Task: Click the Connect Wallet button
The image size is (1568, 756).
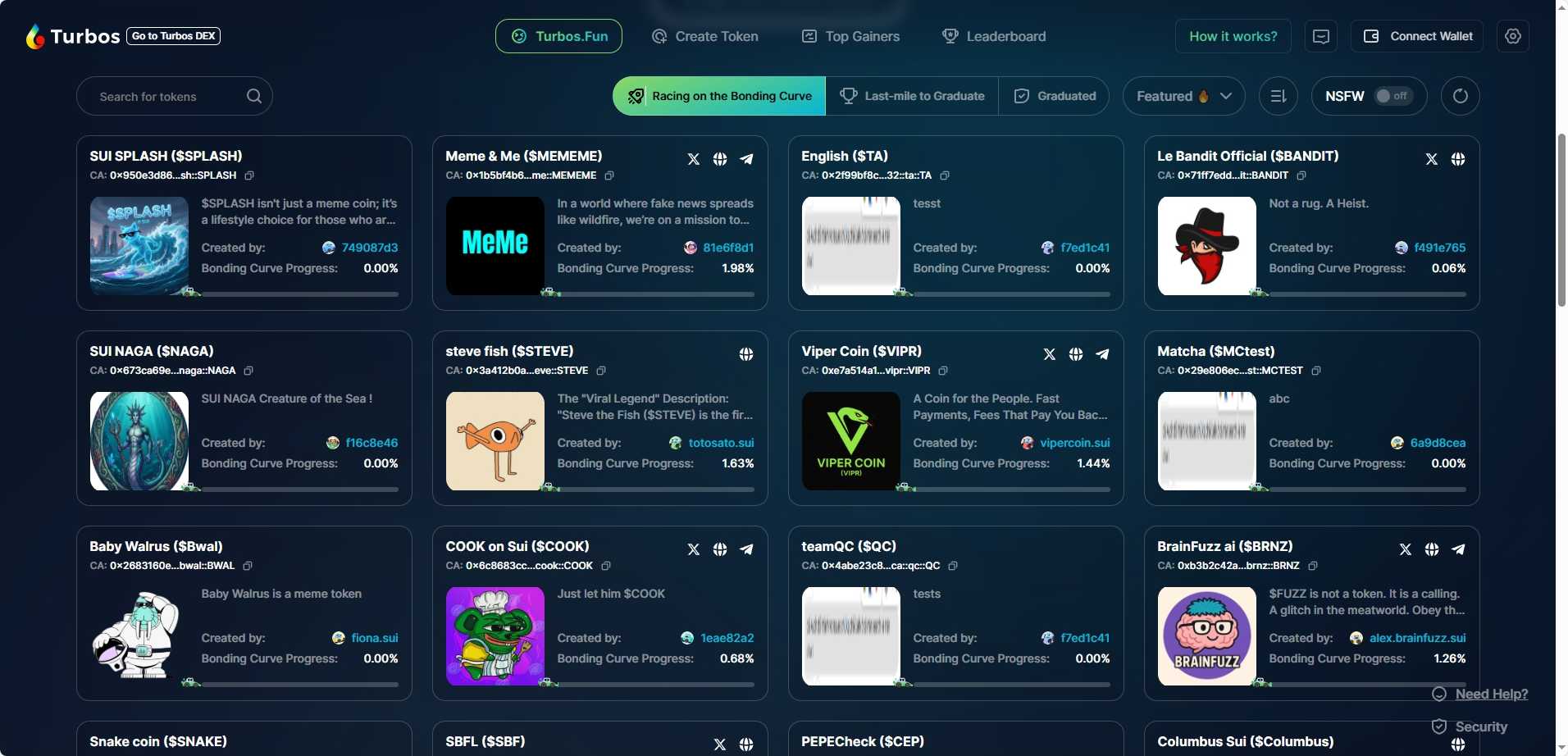Action: pyautogui.click(x=1417, y=36)
